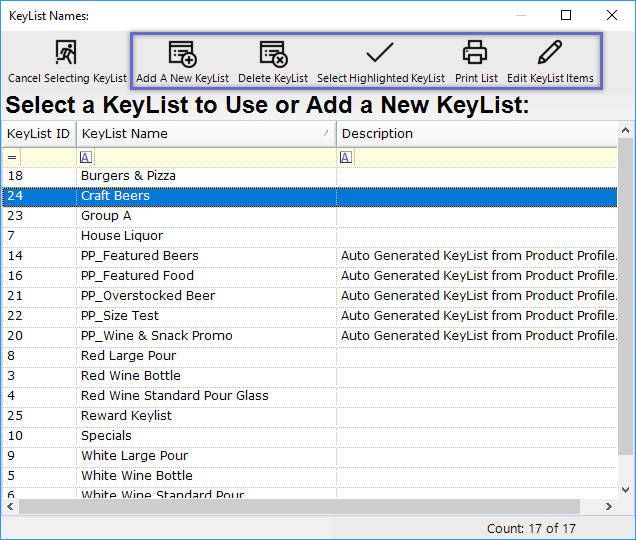Click the Cancel Selecting KeyList icon

[67, 53]
